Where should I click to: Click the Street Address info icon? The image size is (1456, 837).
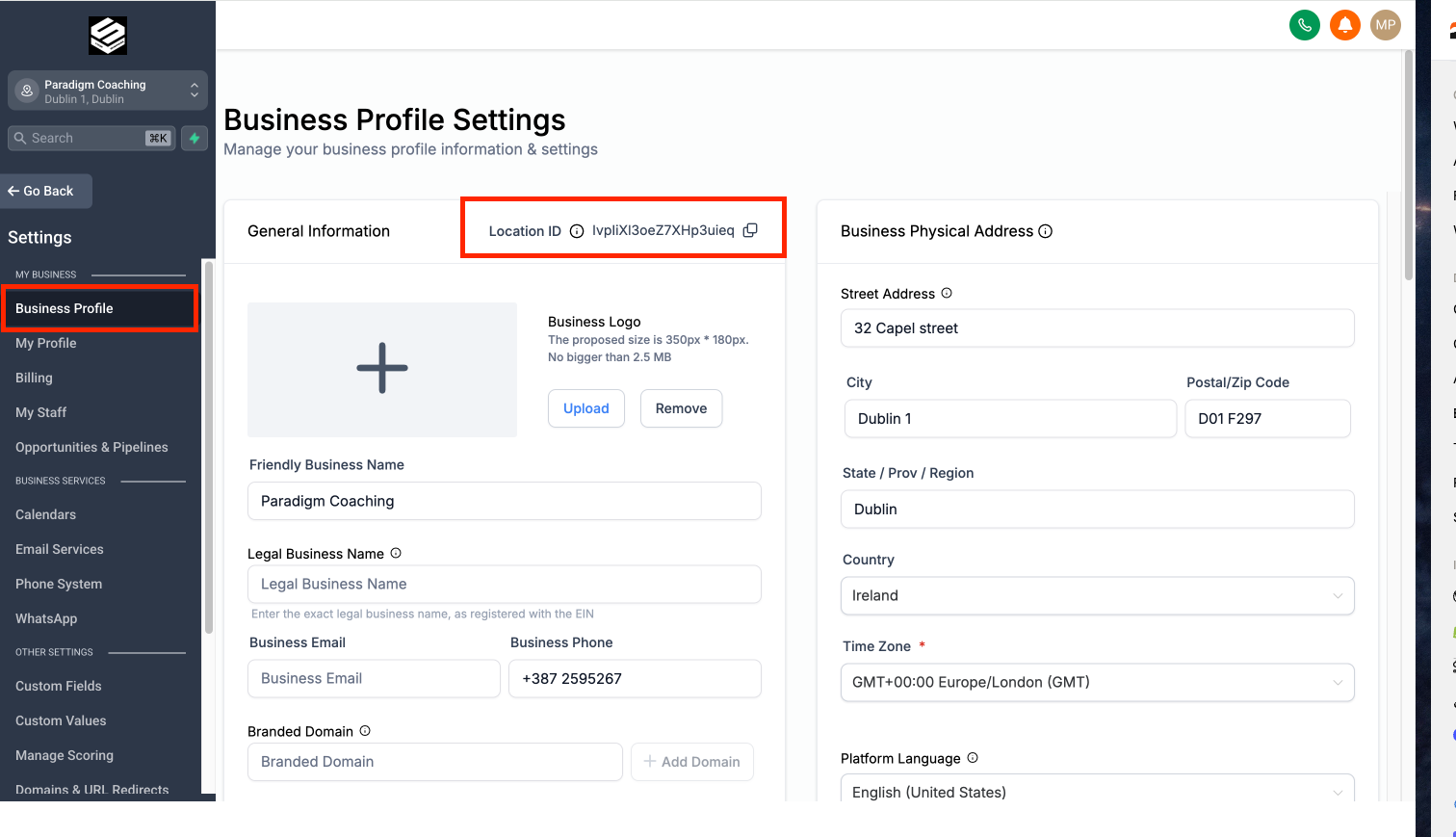click(947, 294)
